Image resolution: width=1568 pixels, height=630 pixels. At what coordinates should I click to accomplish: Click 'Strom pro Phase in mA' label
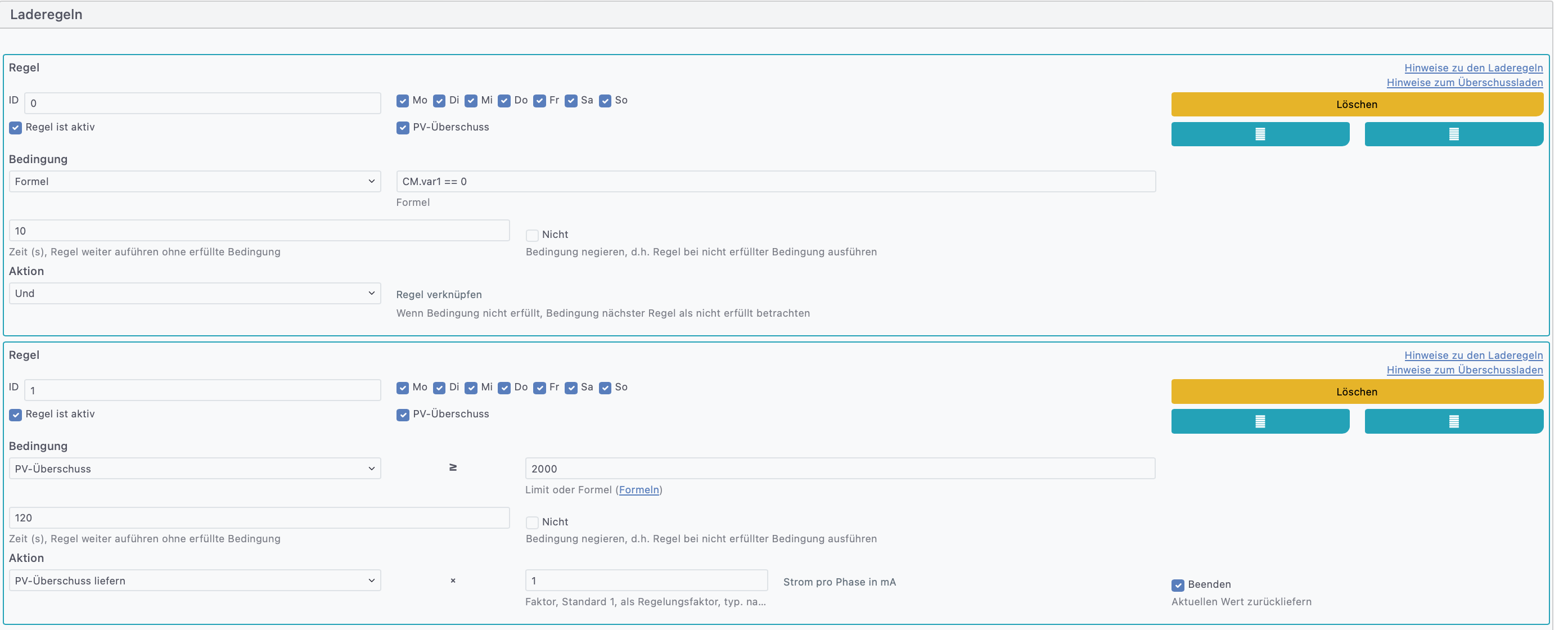click(x=839, y=583)
